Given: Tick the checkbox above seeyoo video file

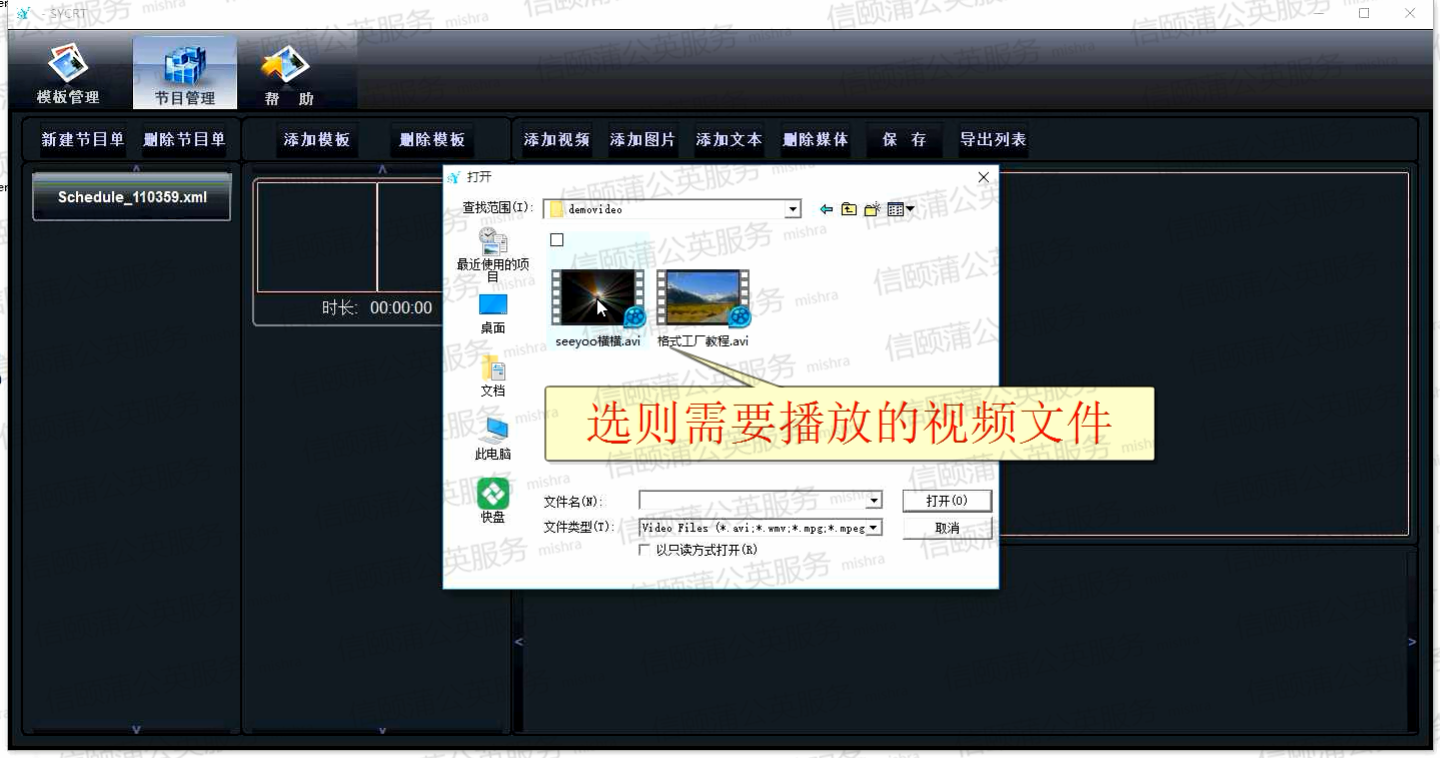Looking at the screenshot, I should point(557,240).
